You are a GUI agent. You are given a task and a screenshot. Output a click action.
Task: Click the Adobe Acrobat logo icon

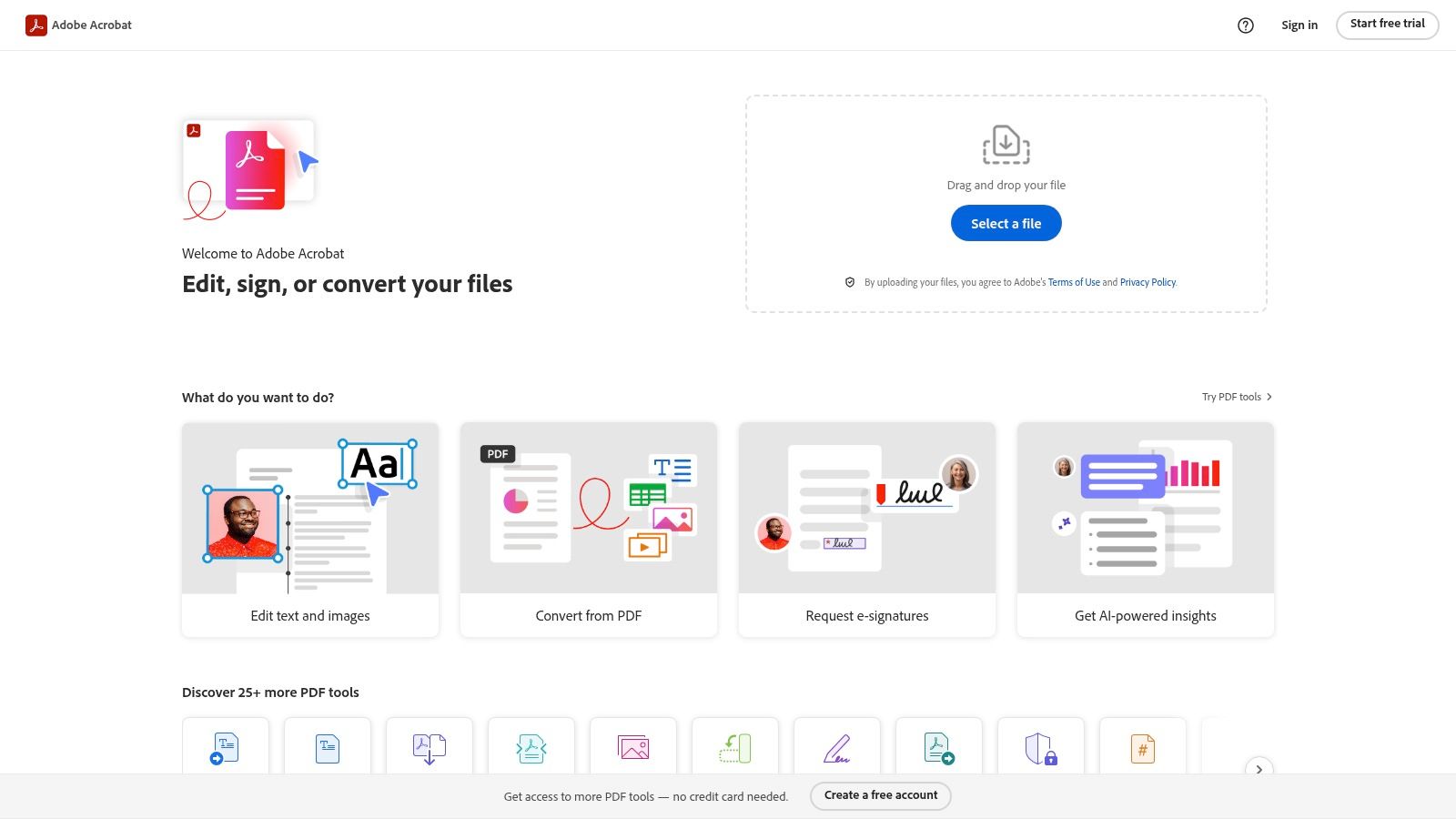point(36,25)
